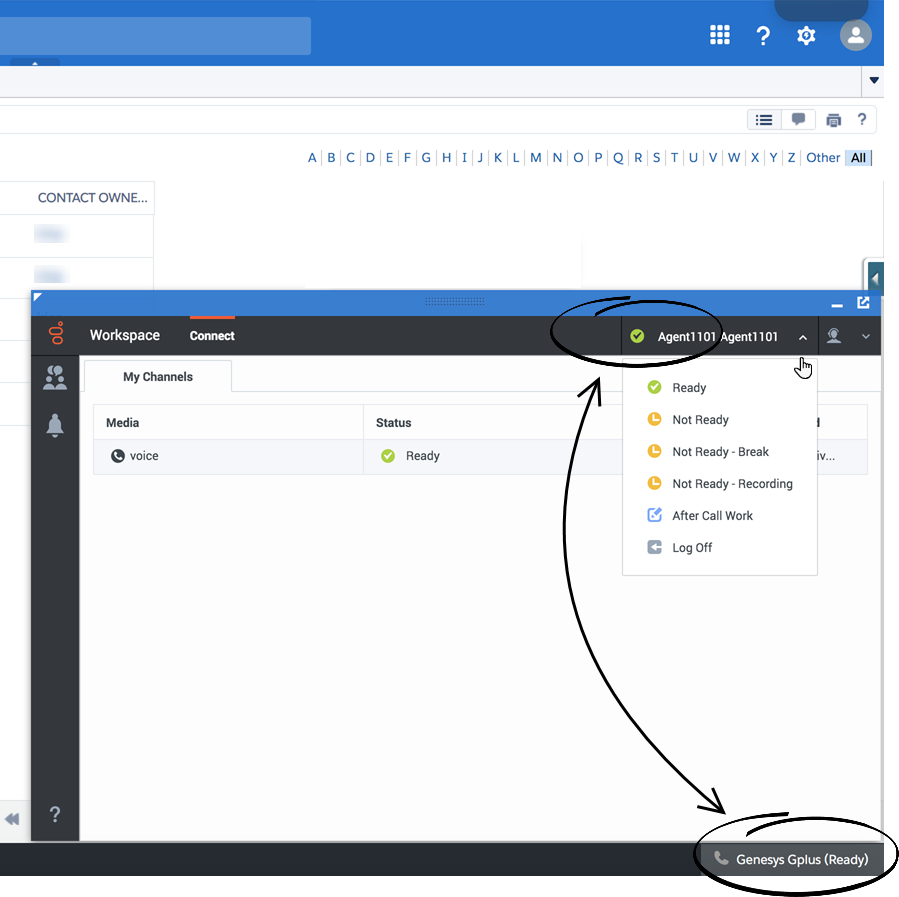Expand the tab bar dropdown arrow
Screen dimensions: 899x897
click(x=874, y=81)
